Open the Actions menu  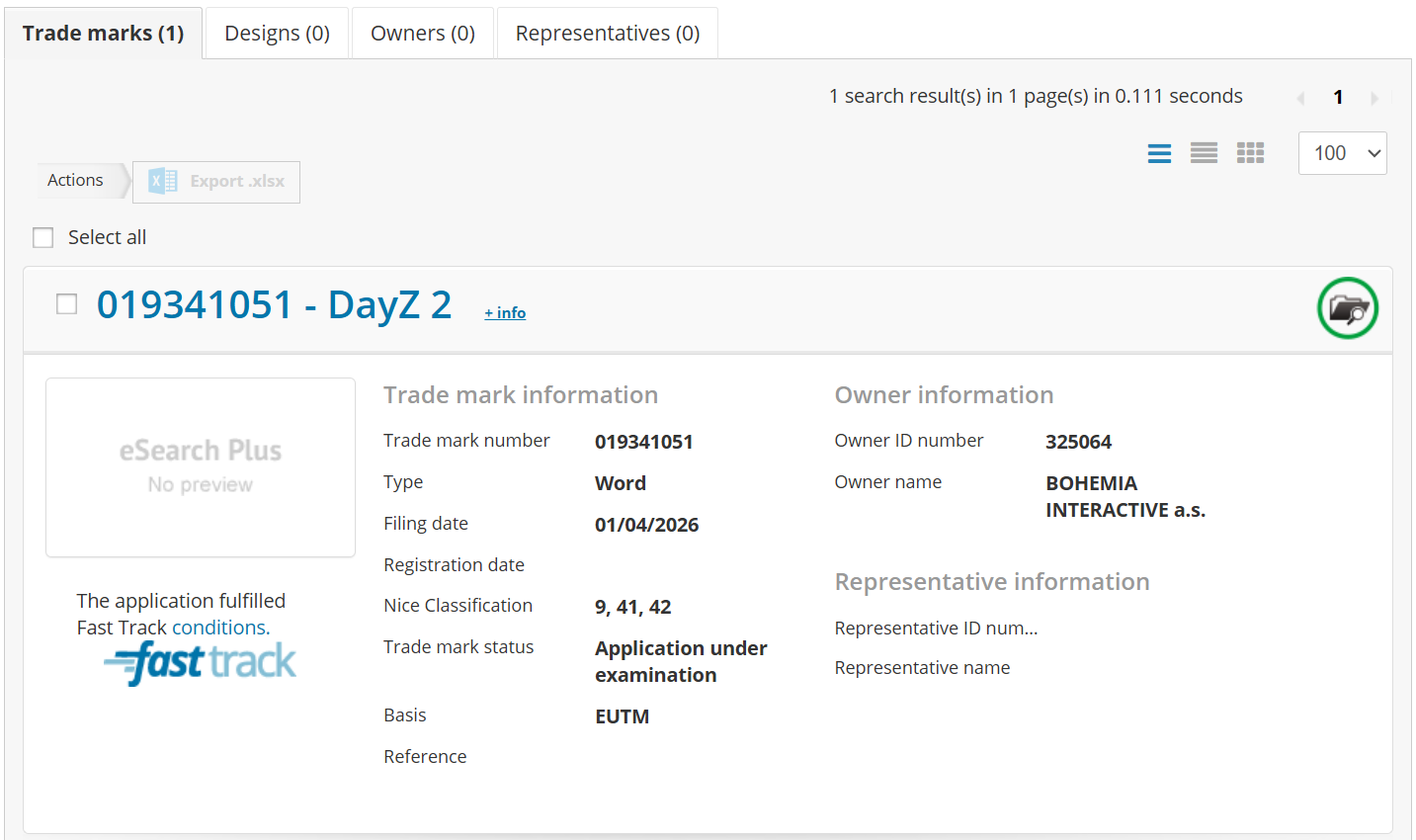pyautogui.click(x=76, y=181)
